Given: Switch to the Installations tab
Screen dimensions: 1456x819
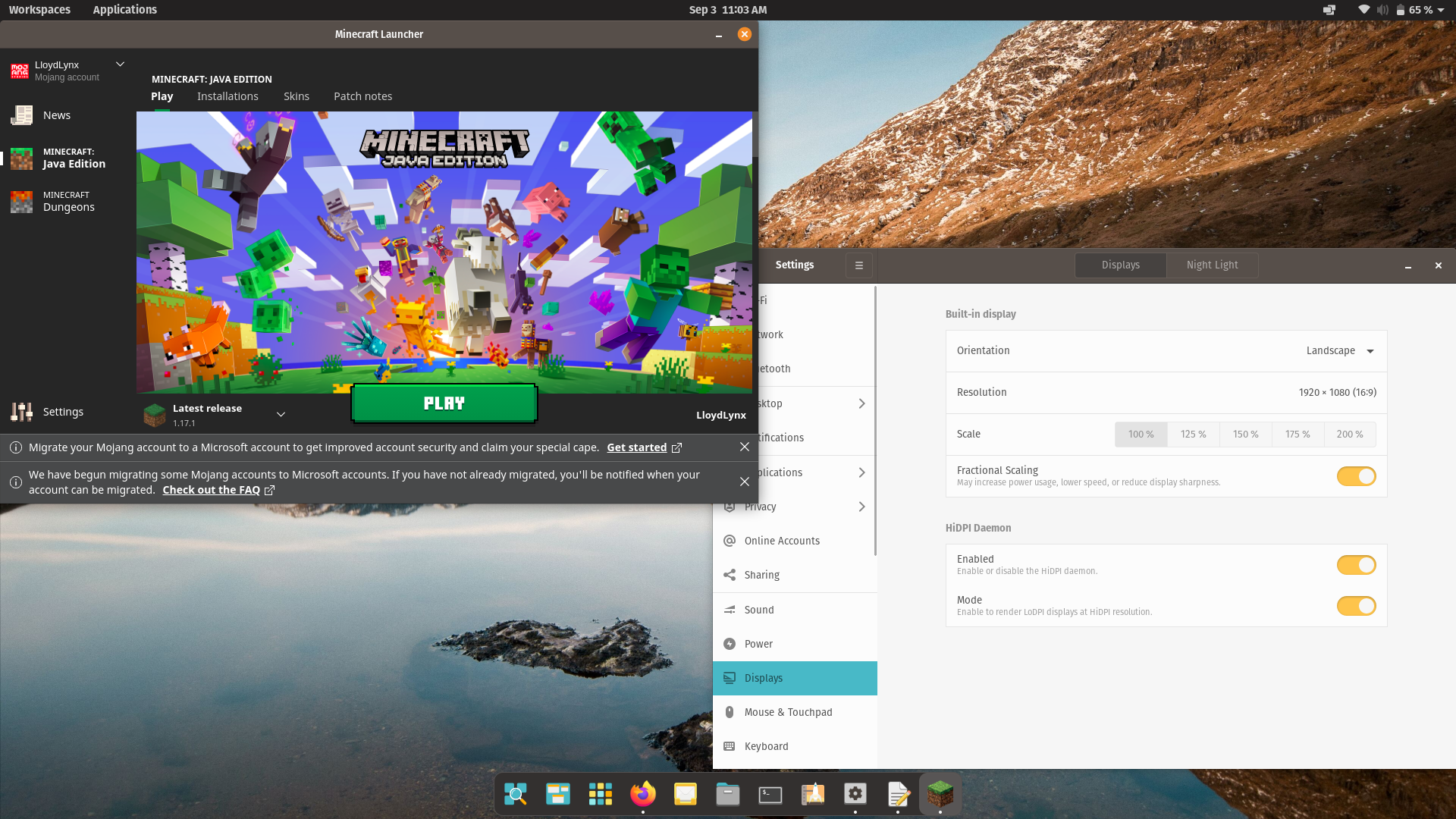Looking at the screenshot, I should (227, 96).
